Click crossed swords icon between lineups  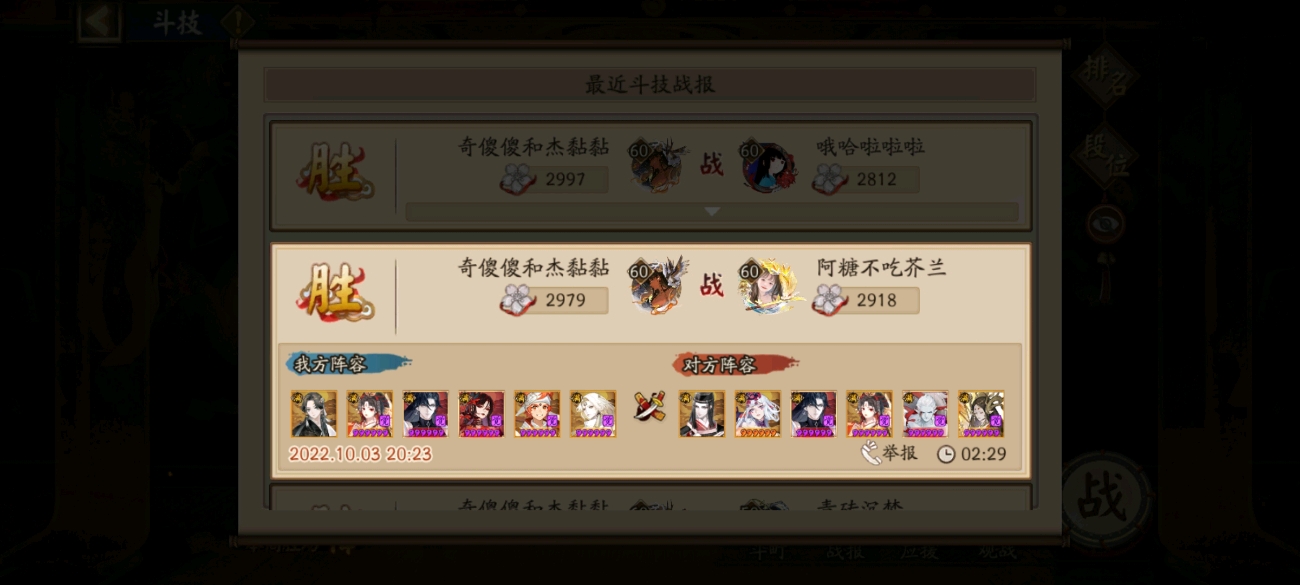649,405
